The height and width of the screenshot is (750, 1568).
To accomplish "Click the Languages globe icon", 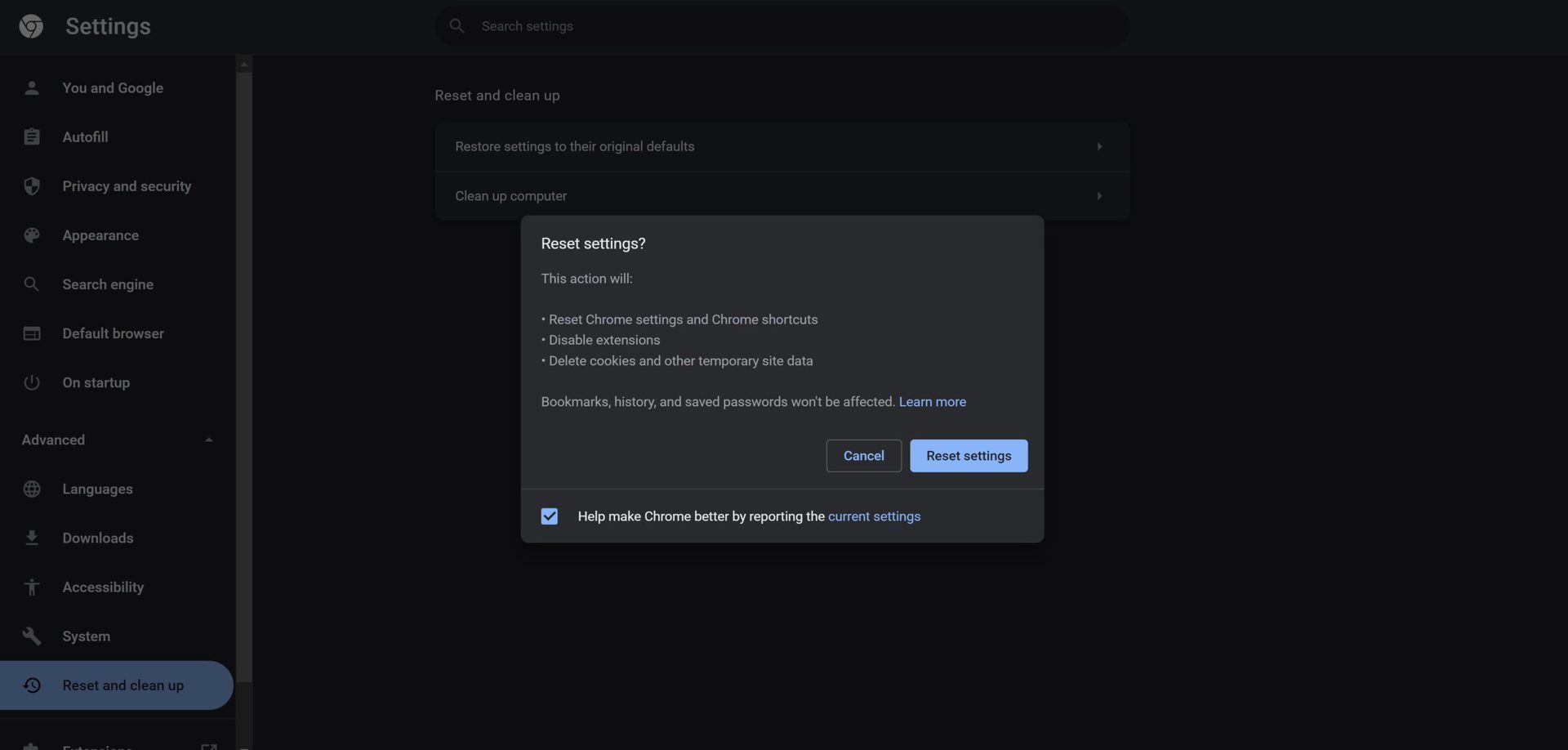I will [32, 489].
